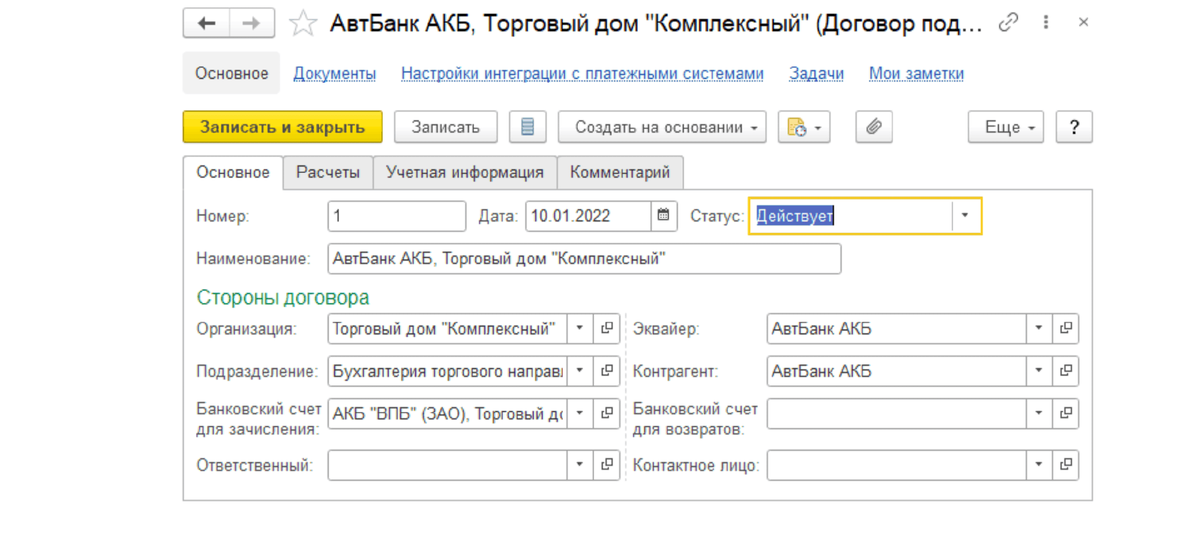Screen dimensions: 1200x540
Task: Click the Эквайер field value АвтБанк АКБ
Action: pos(822,328)
